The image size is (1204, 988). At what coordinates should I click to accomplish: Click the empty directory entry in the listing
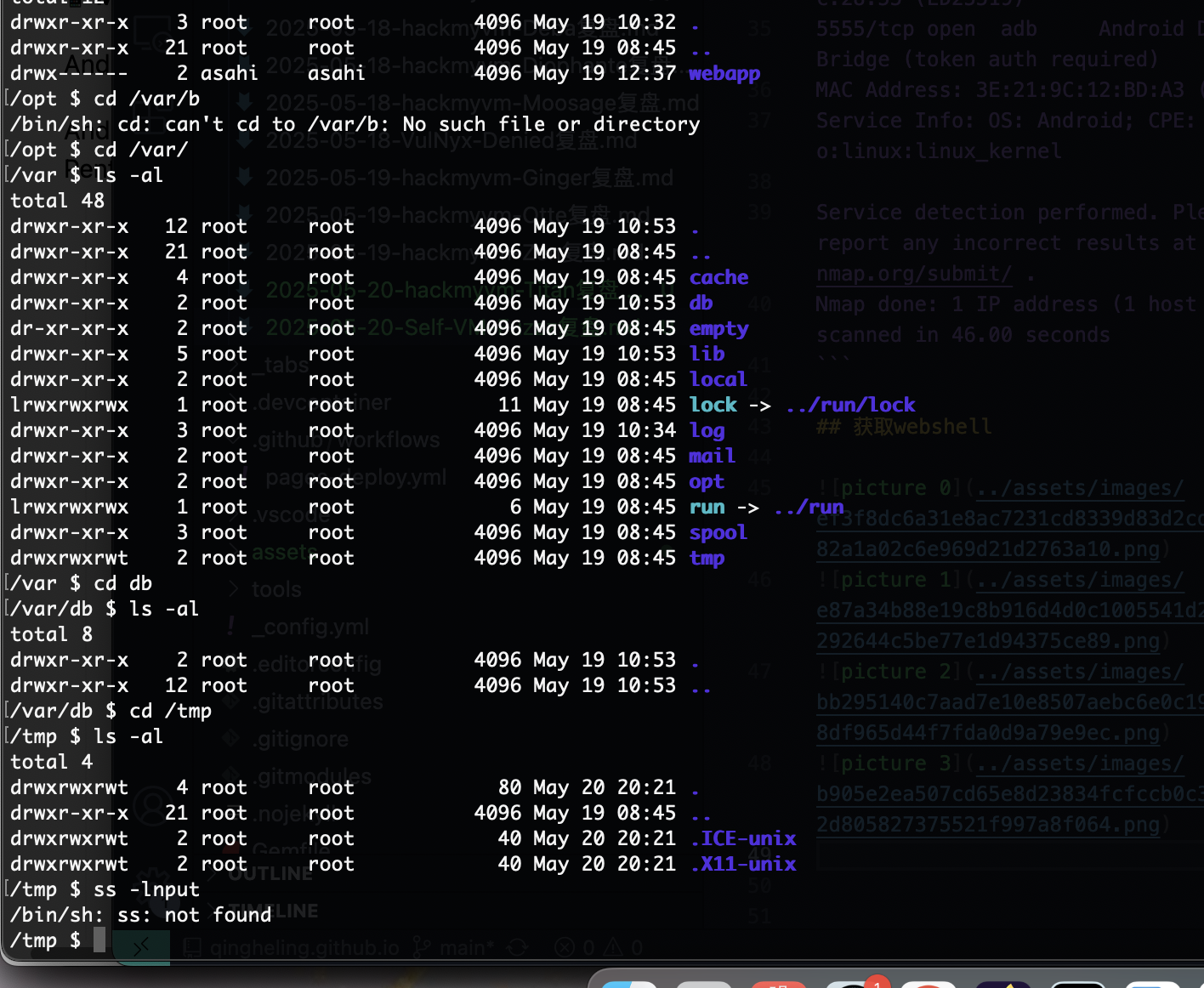[x=718, y=329]
